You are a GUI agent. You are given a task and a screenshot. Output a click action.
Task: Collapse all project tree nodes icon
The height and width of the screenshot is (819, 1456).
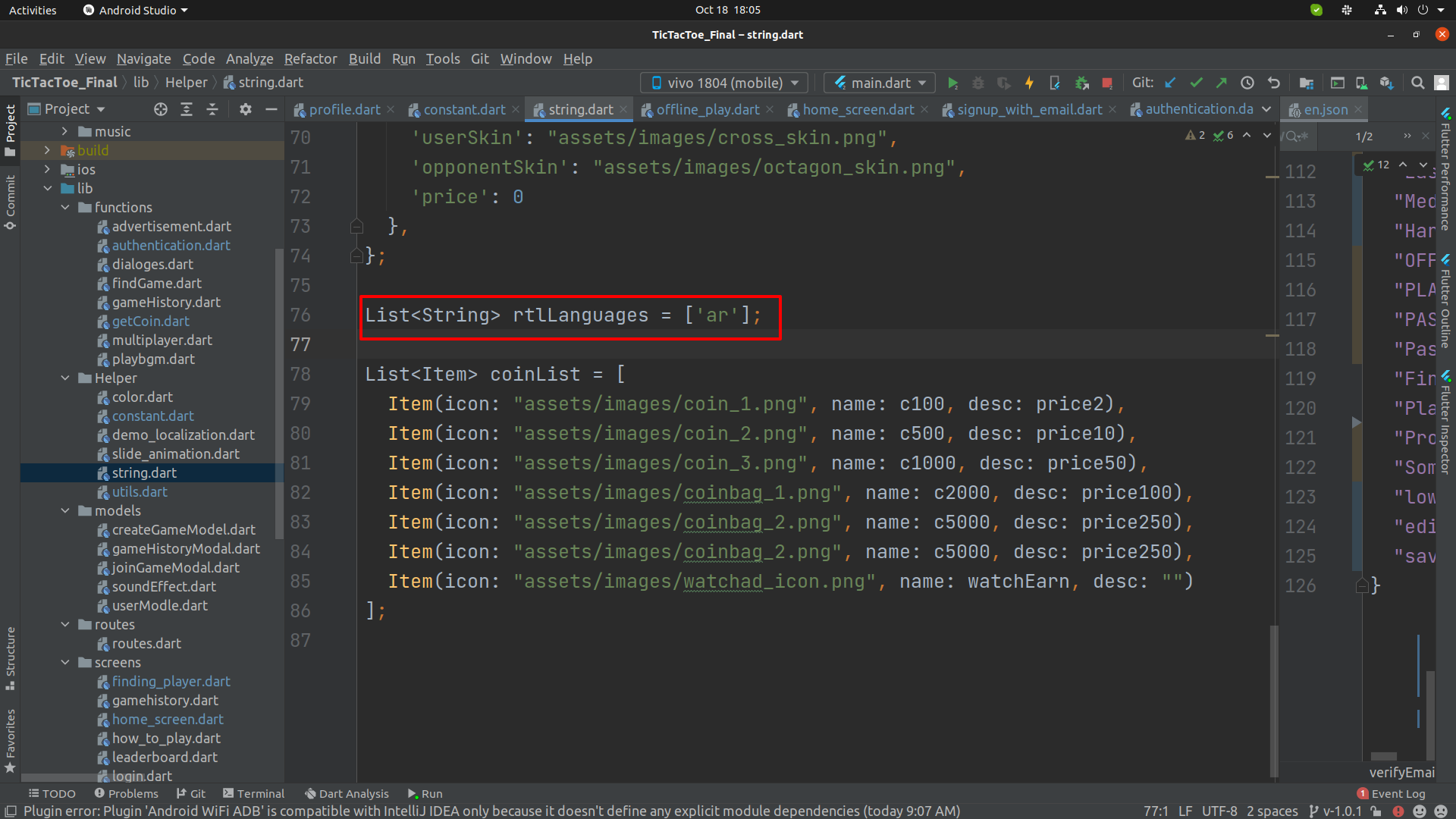point(212,109)
